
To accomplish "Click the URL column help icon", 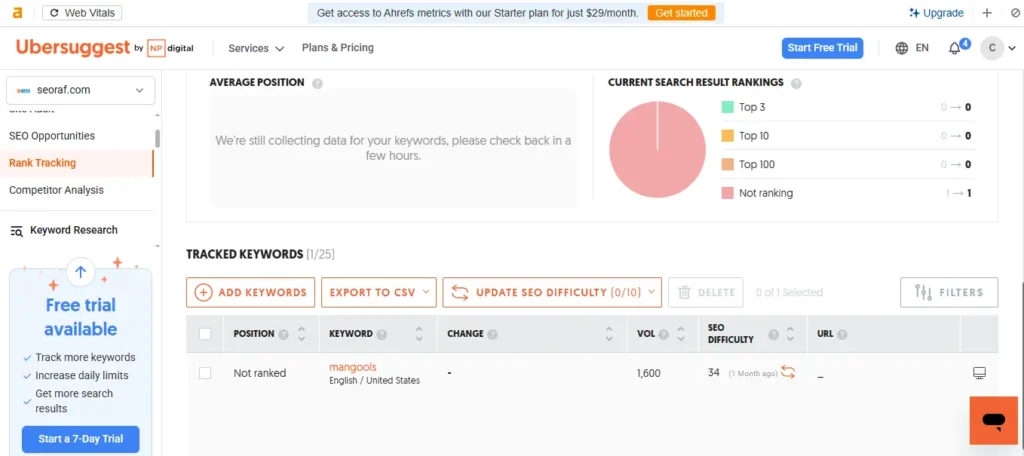I will click(x=842, y=334).
